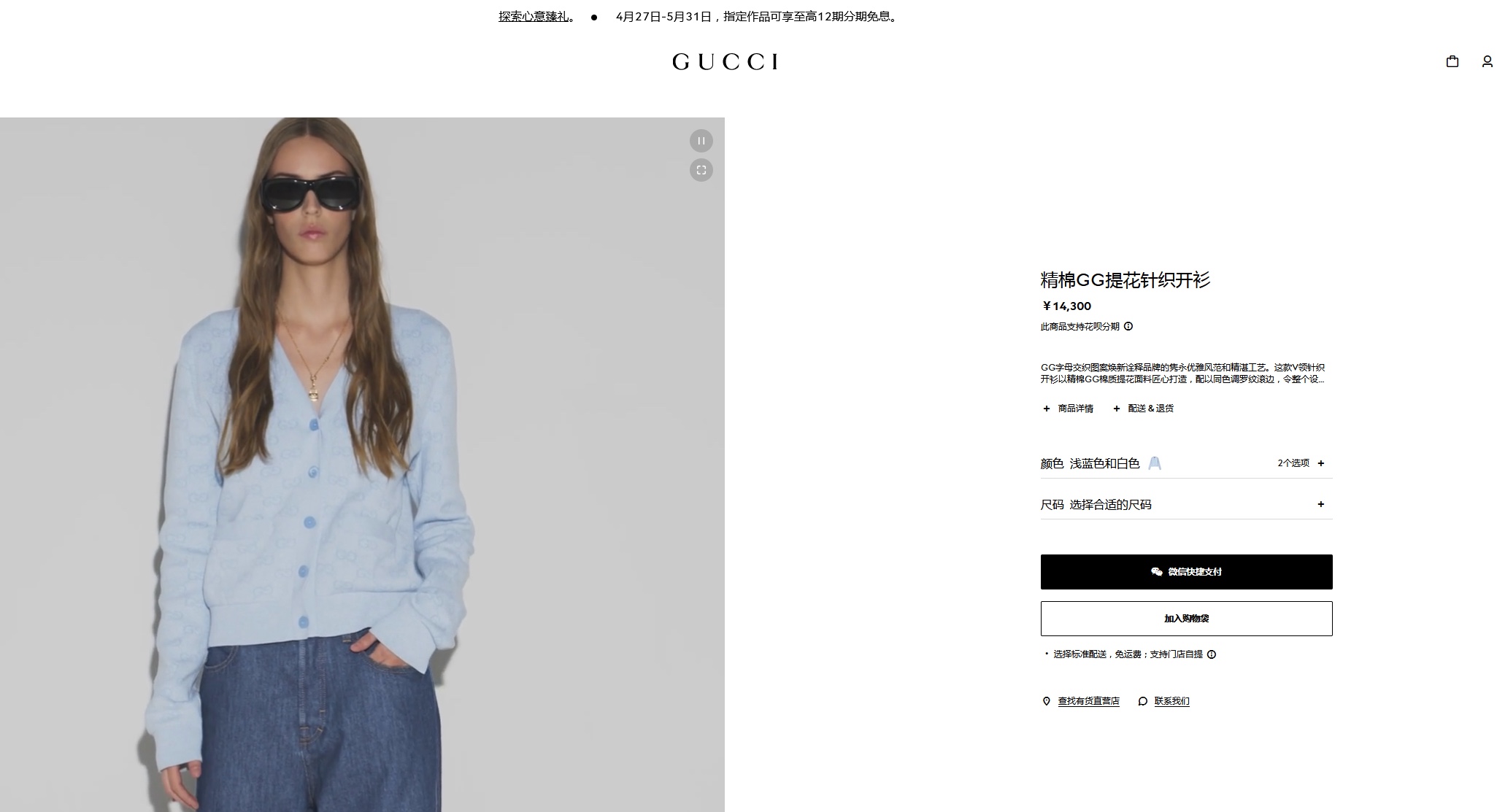This screenshot has height=812, width=1497.
Task: Click the shipping info icon near 免运费
Action: [1212, 654]
